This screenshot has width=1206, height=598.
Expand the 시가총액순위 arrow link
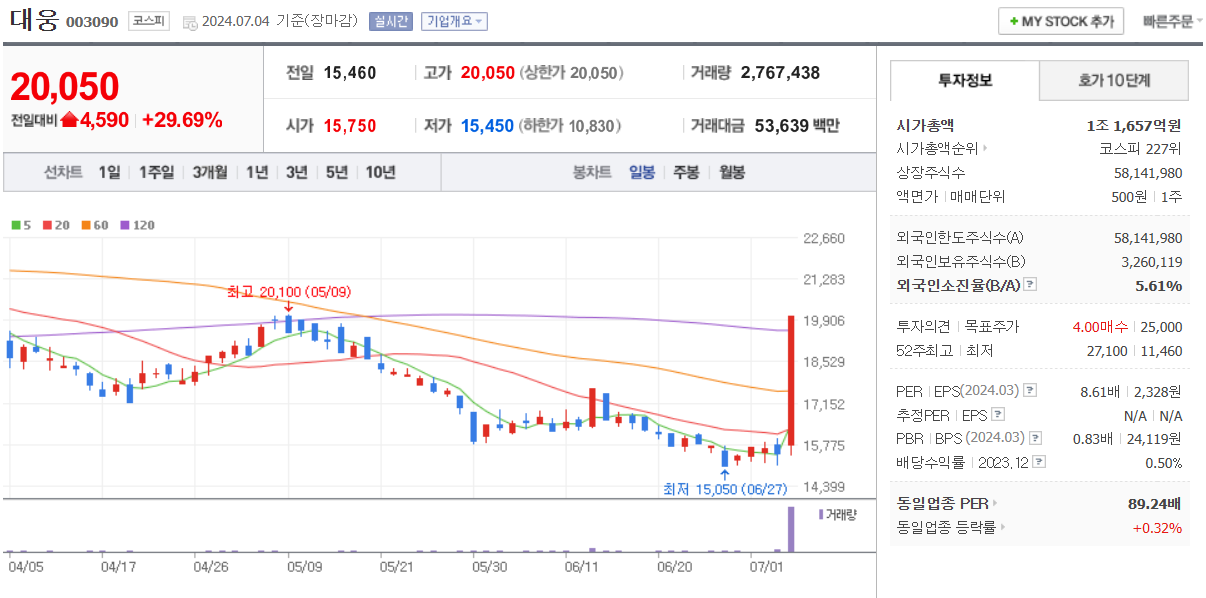click(984, 149)
